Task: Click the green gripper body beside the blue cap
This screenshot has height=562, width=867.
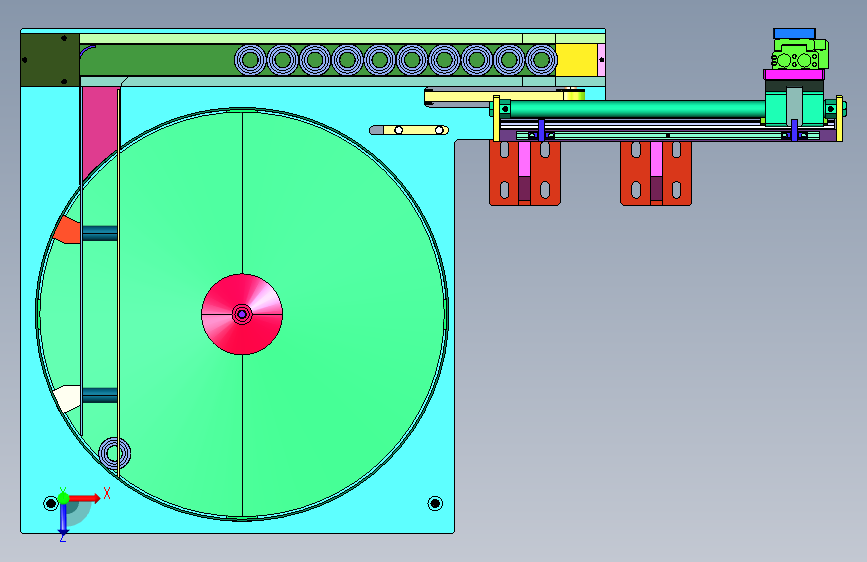Action: (x=800, y=54)
